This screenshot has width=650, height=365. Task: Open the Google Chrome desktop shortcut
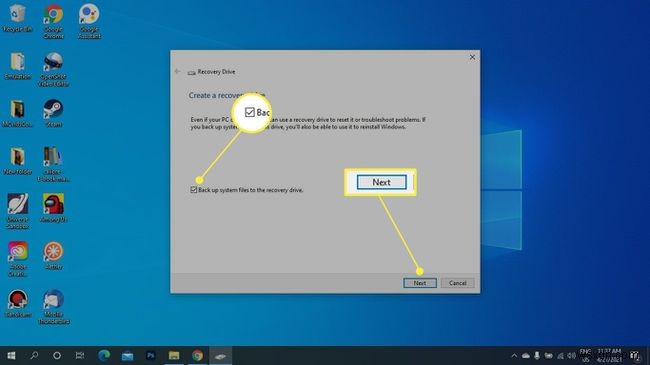point(53,21)
